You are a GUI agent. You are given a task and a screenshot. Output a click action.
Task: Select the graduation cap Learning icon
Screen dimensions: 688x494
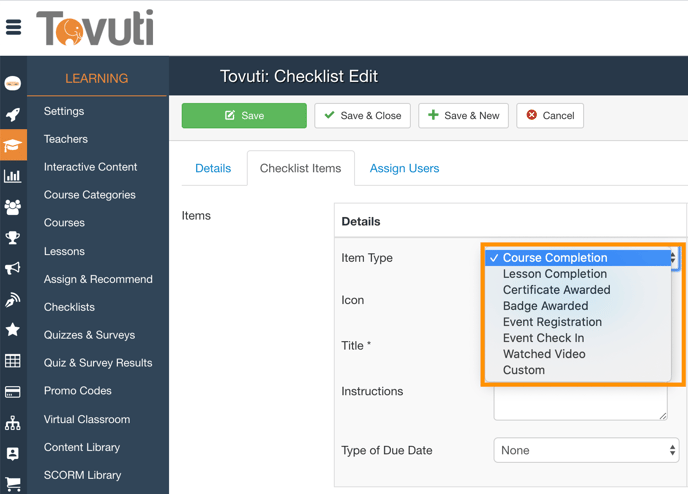(x=13, y=146)
